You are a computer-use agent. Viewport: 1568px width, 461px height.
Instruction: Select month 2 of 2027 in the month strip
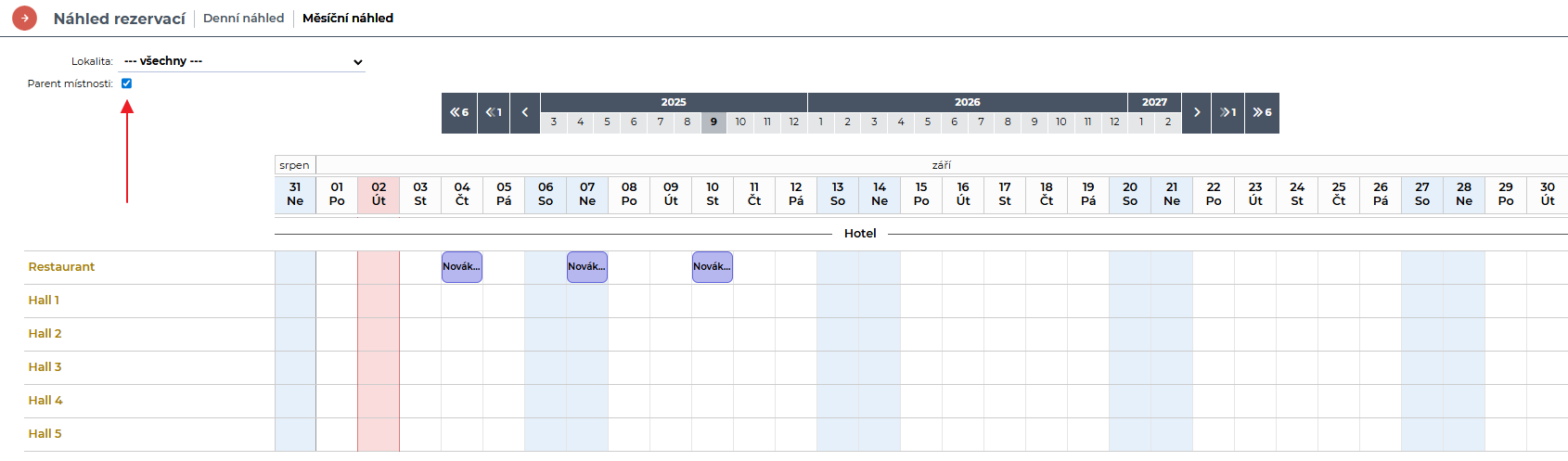click(x=1168, y=122)
